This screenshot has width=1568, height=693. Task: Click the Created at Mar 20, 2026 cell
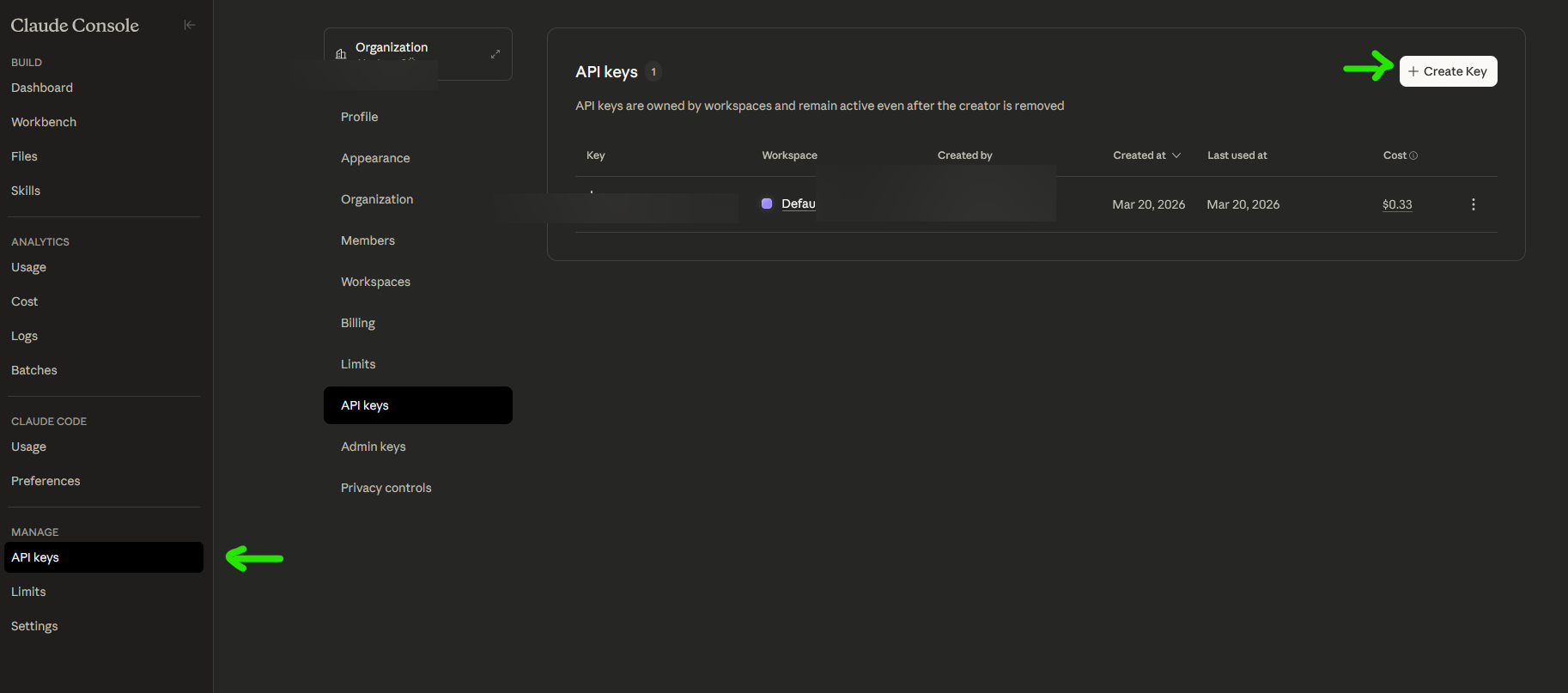[1149, 204]
